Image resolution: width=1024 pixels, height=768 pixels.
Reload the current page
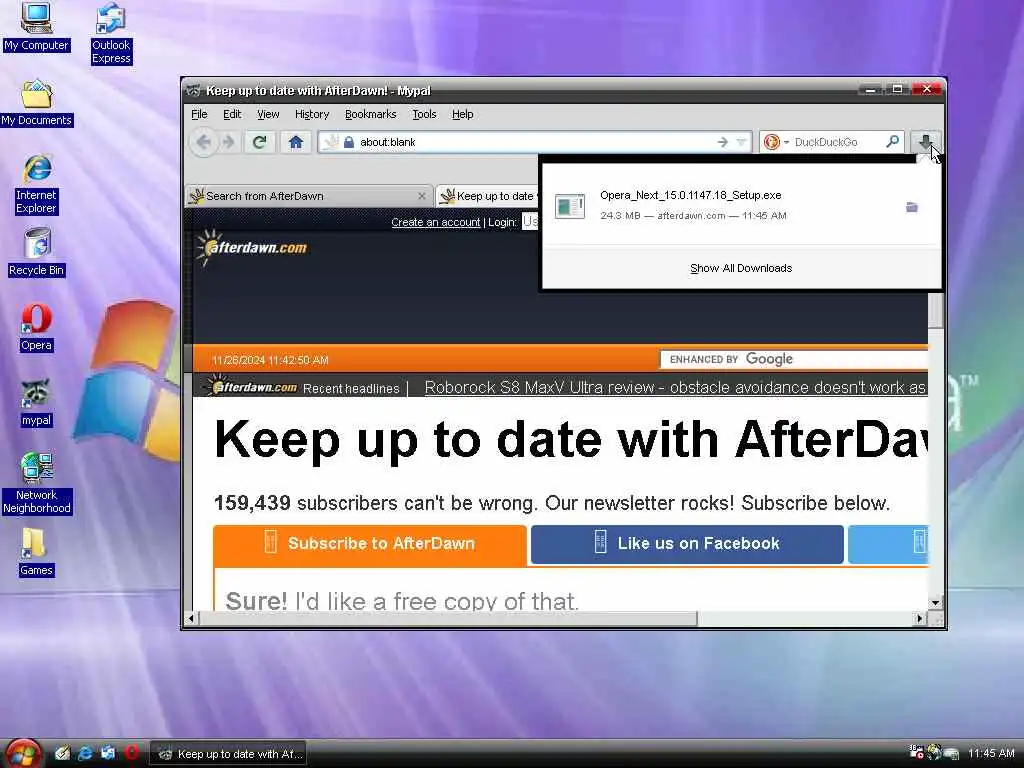pyautogui.click(x=259, y=142)
